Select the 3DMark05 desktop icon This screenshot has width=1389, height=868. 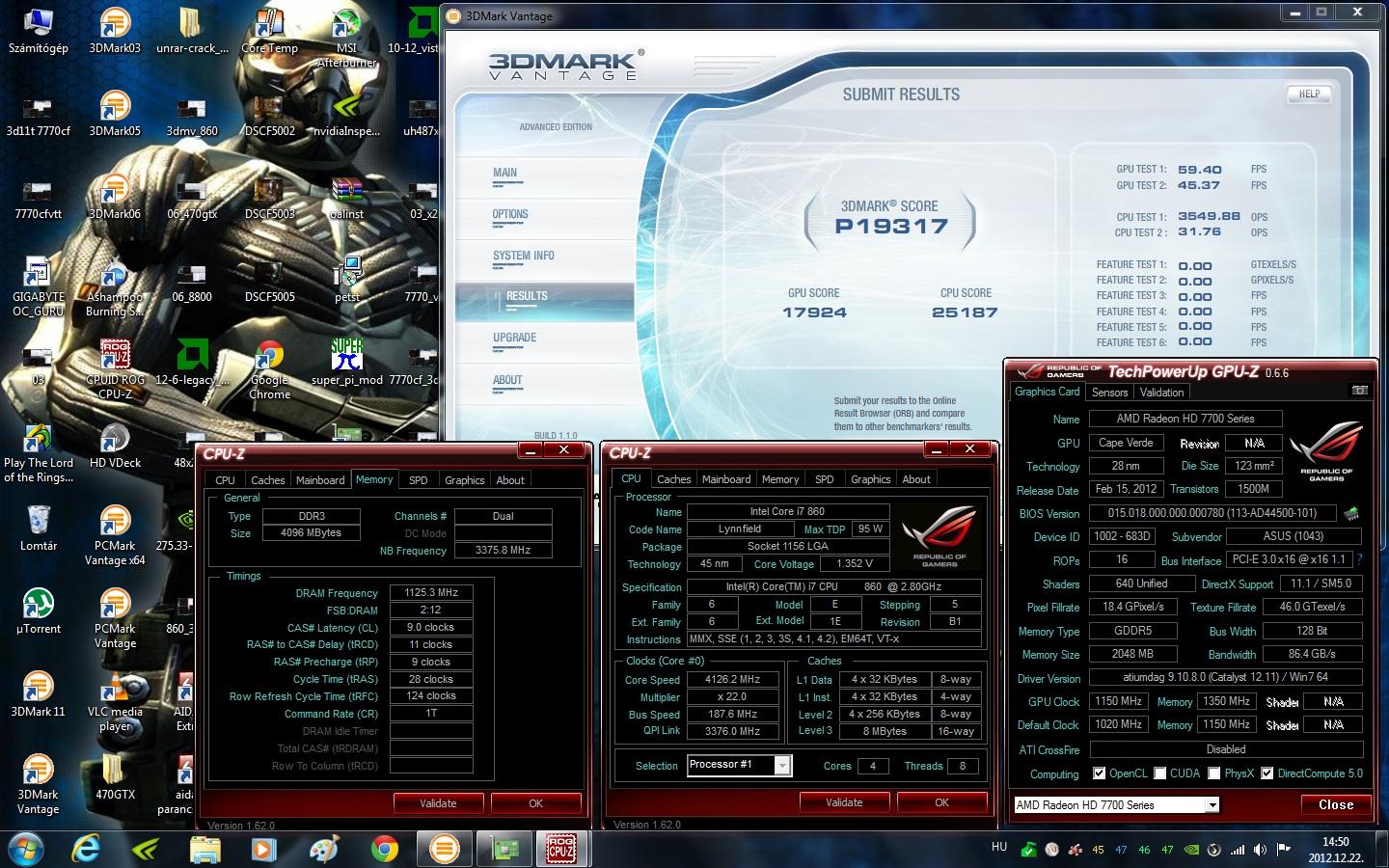[x=115, y=113]
